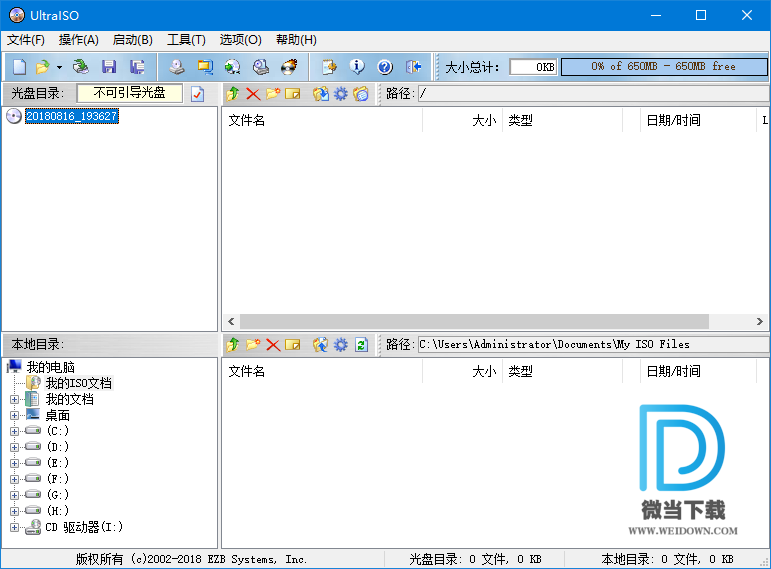The image size is (771, 569).
Task: Open the 工具(T) menu
Action: pyautogui.click(x=186, y=40)
